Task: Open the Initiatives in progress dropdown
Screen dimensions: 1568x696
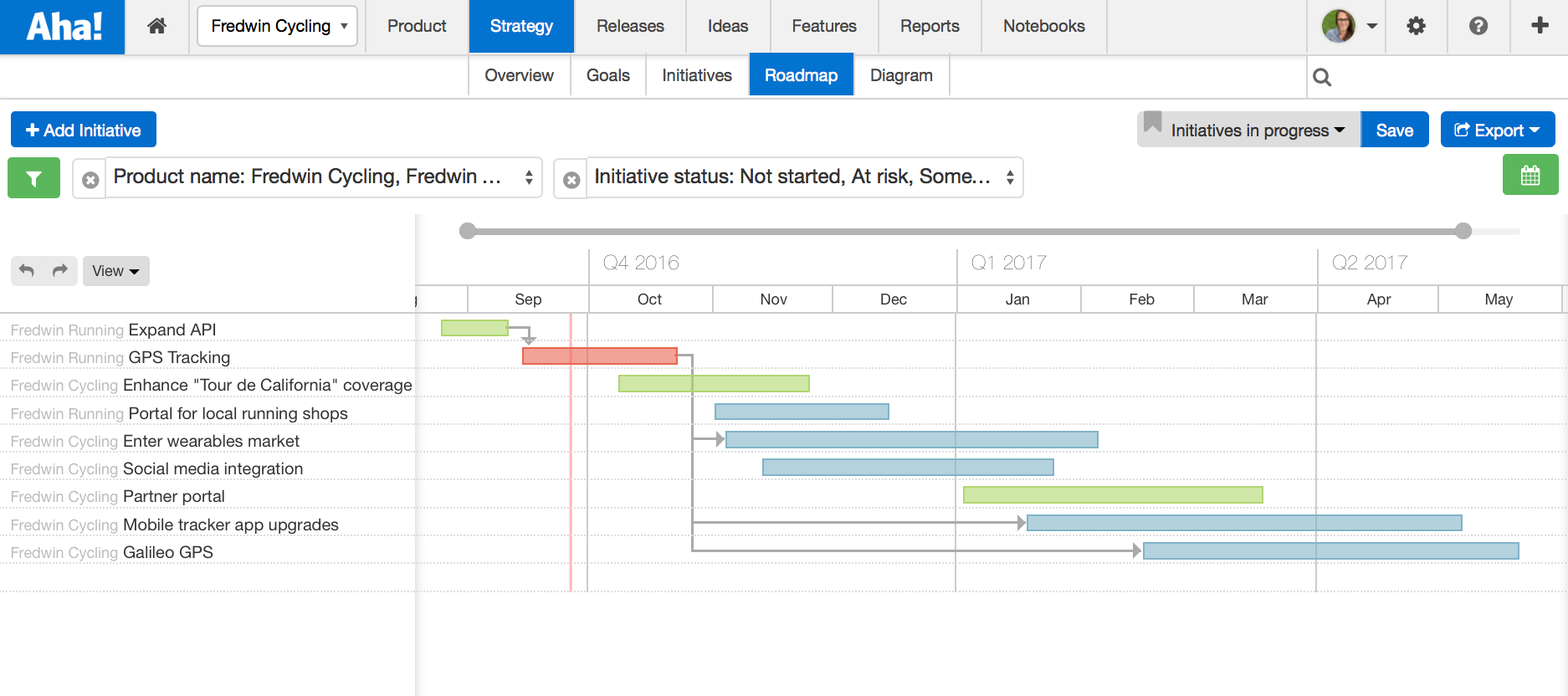Action: tap(1258, 130)
